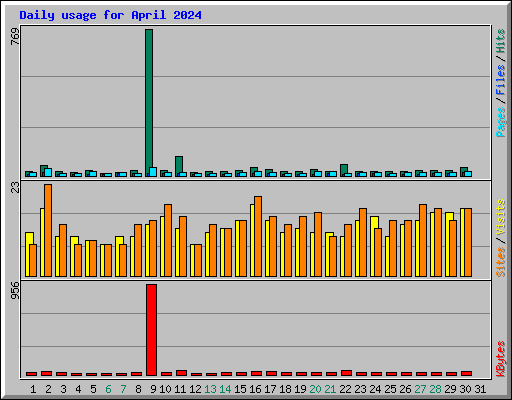Image resolution: width=512 pixels, height=400 pixels.
Task: Click the orange Visits bar for day 12
Action: click(198, 260)
